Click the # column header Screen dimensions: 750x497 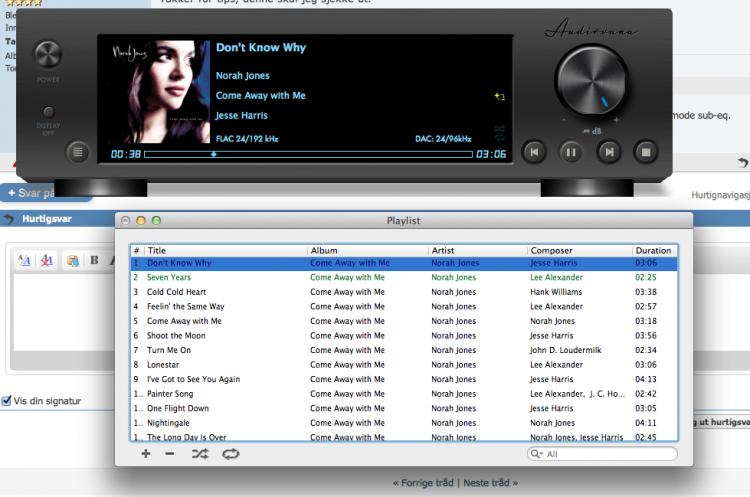pyautogui.click(x=137, y=250)
